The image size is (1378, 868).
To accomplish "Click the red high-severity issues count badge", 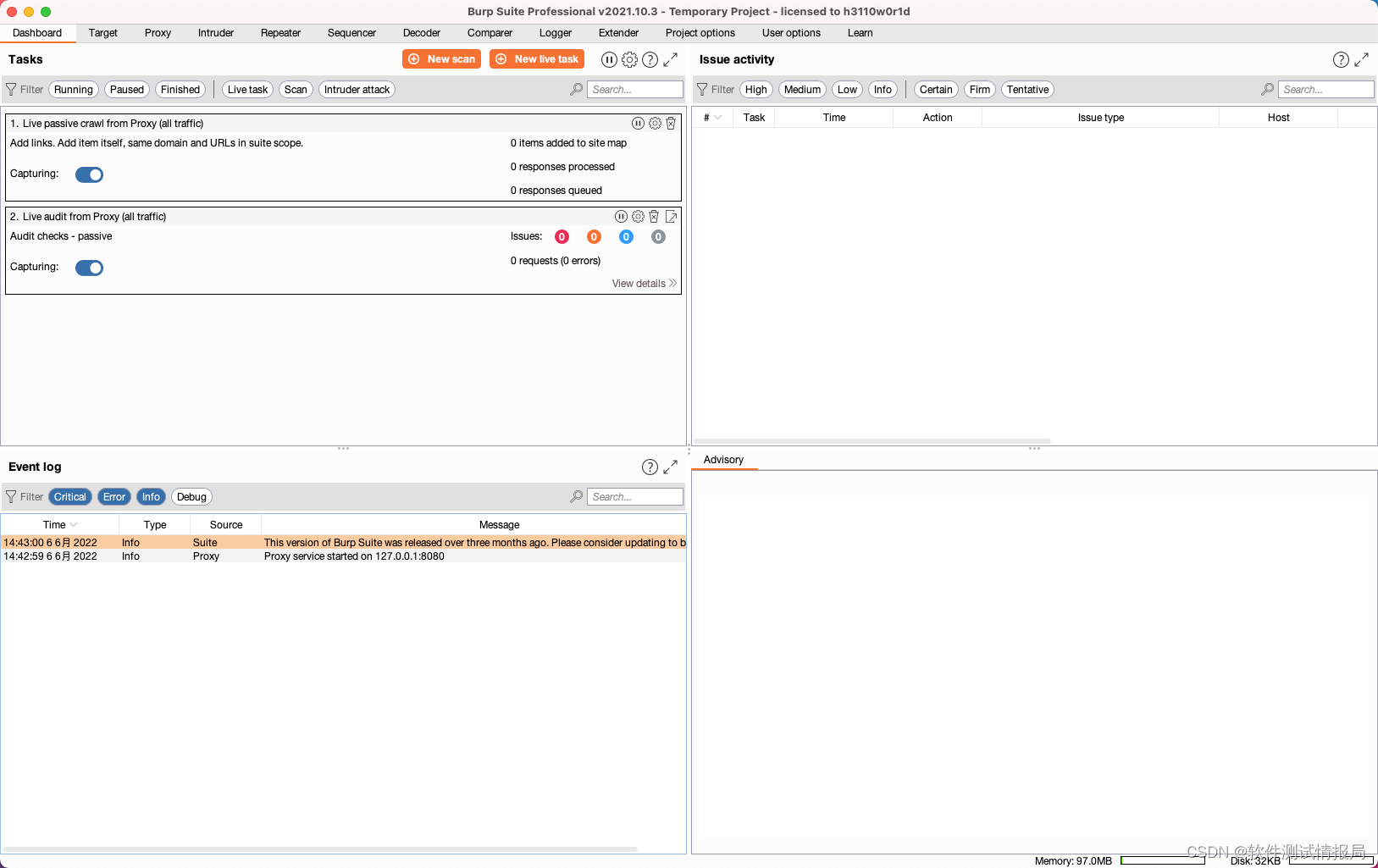I will (x=562, y=237).
